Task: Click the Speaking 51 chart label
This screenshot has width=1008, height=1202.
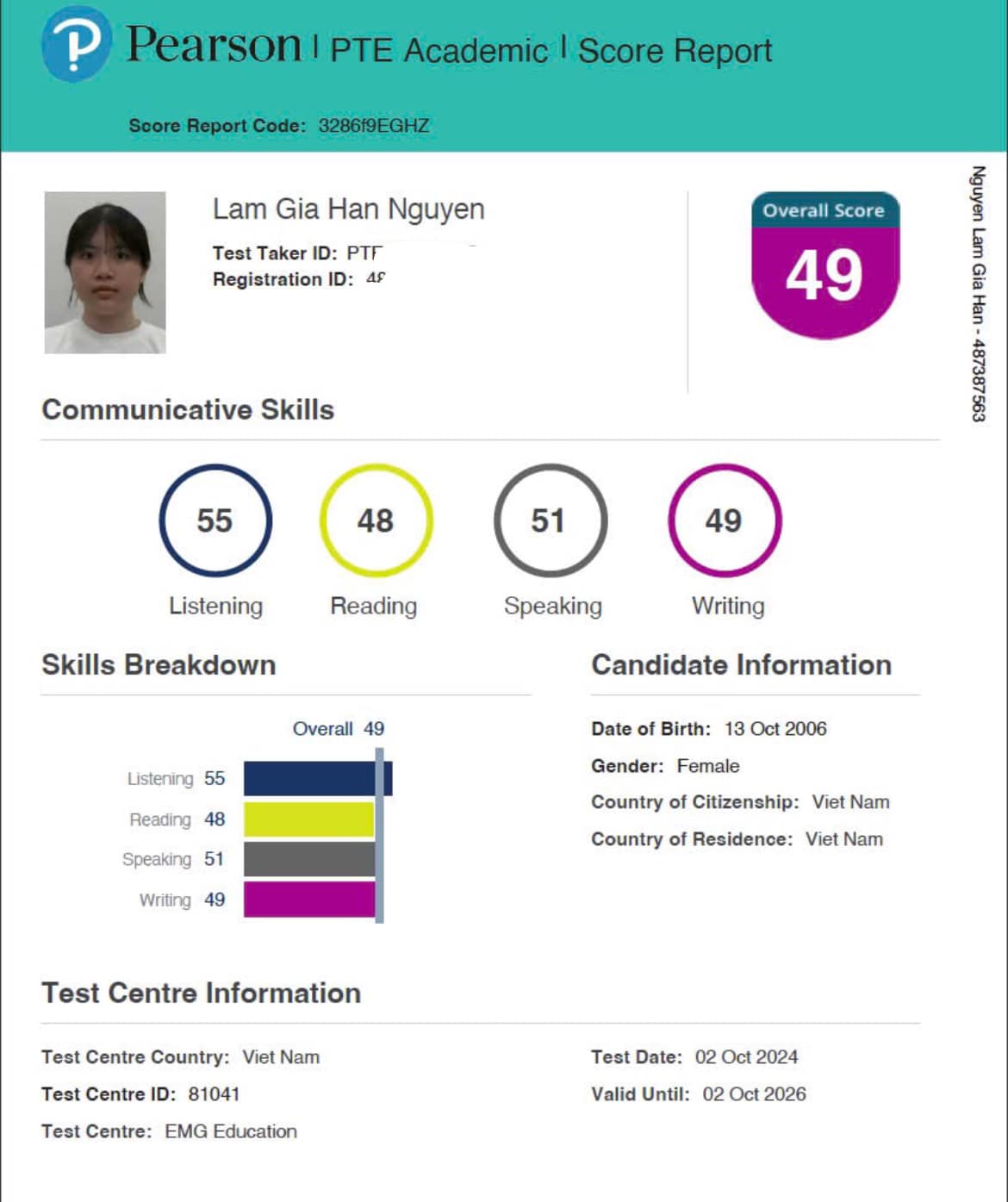Action: pos(173,859)
